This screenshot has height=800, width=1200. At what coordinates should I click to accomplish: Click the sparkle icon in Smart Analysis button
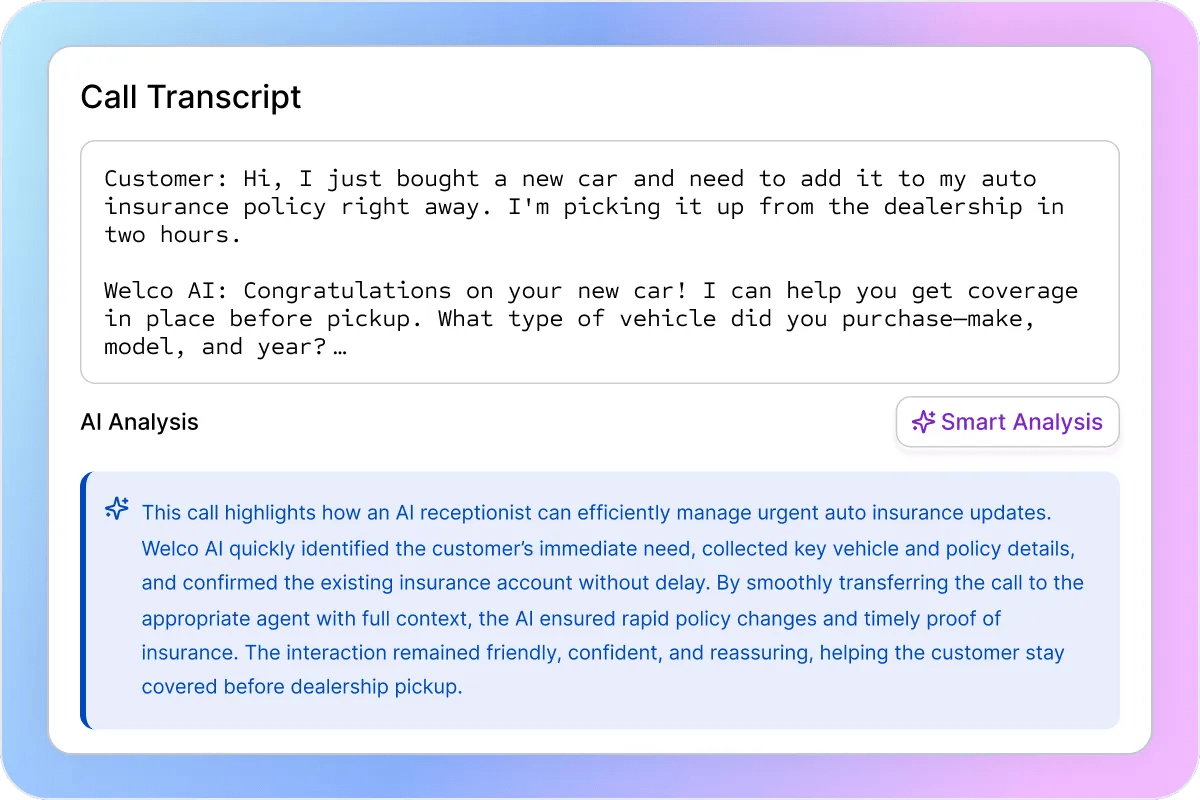[923, 422]
